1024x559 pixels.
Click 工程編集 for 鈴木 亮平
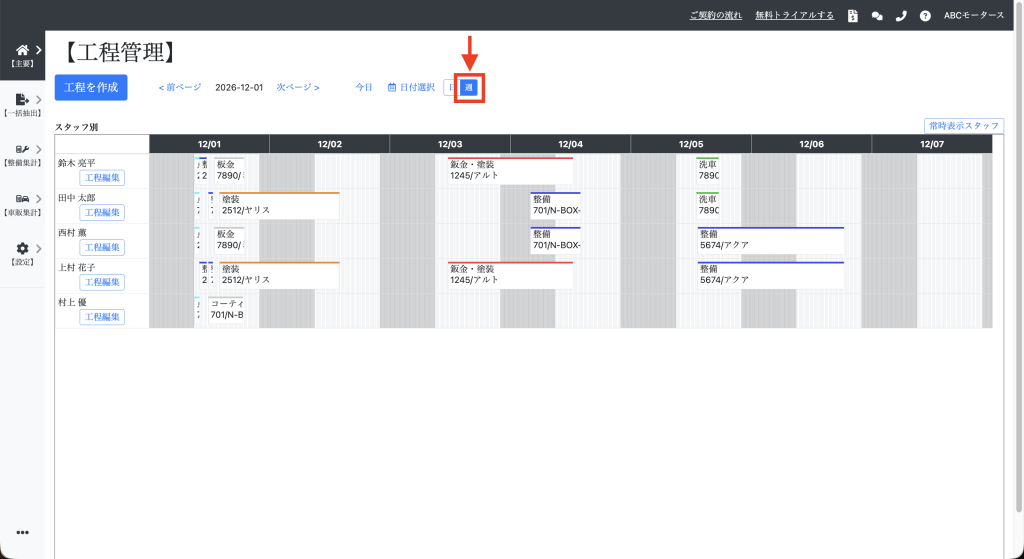(x=102, y=178)
